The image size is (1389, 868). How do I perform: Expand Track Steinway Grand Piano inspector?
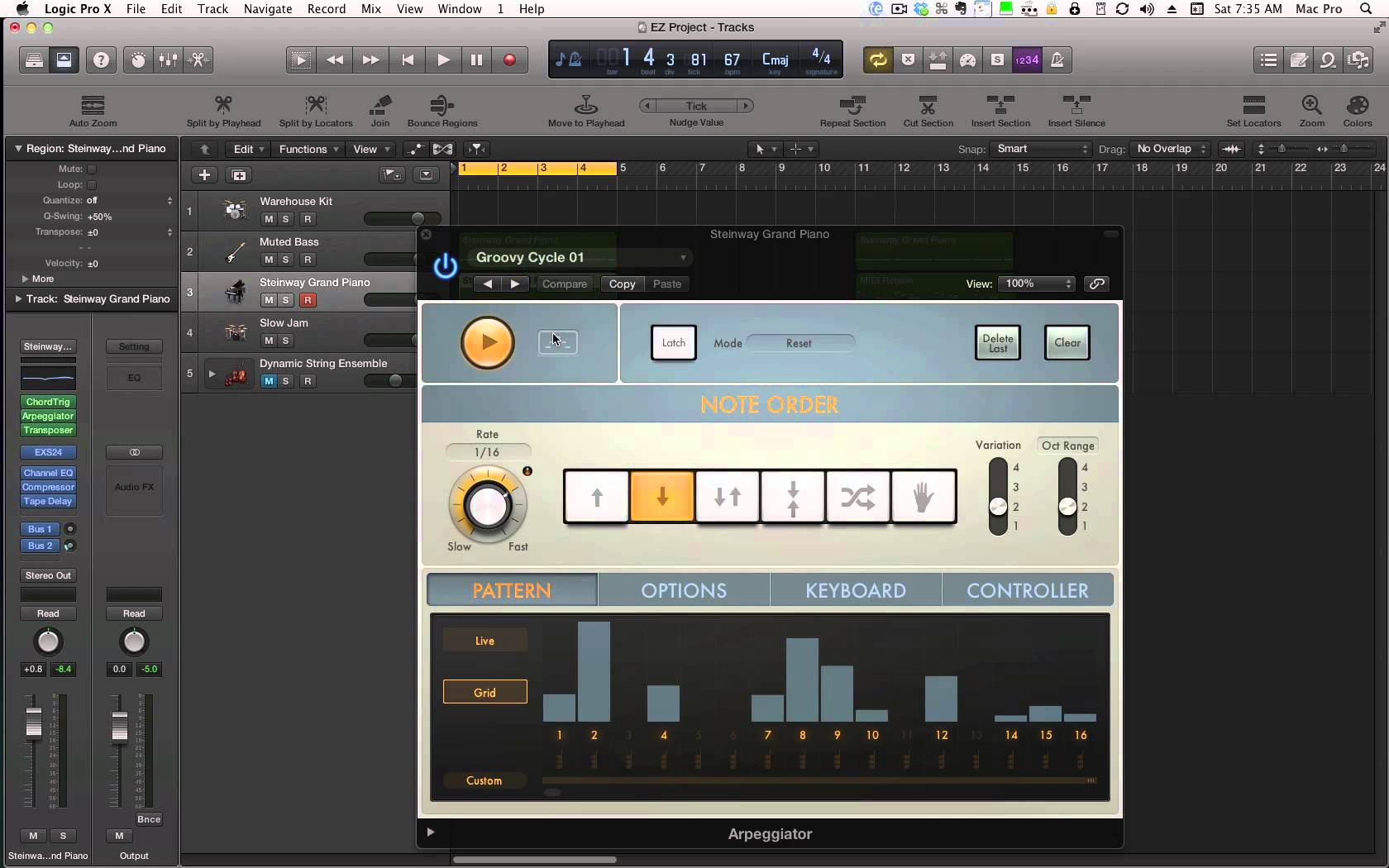18,298
